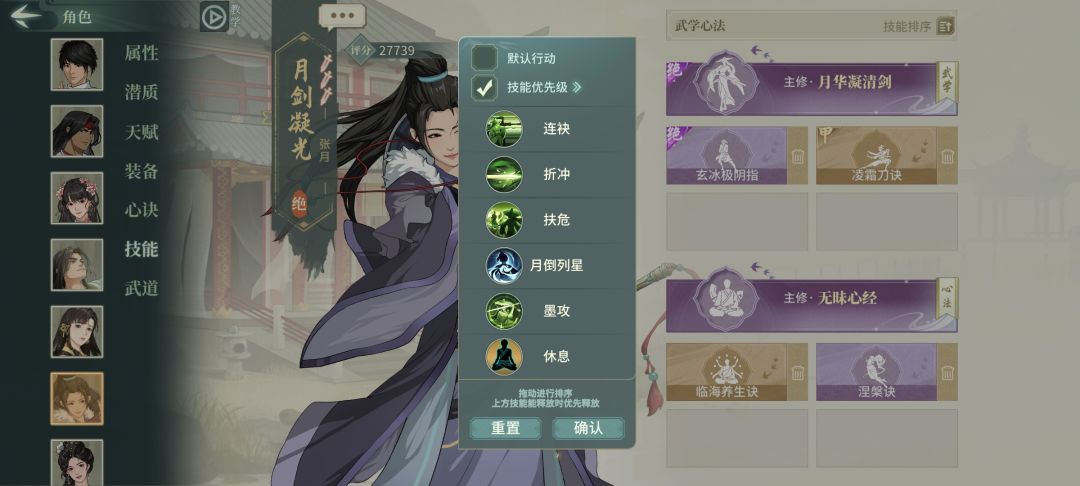1080x486 pixels.
Task: Confirm with the 确认 button
Action: 588,428
